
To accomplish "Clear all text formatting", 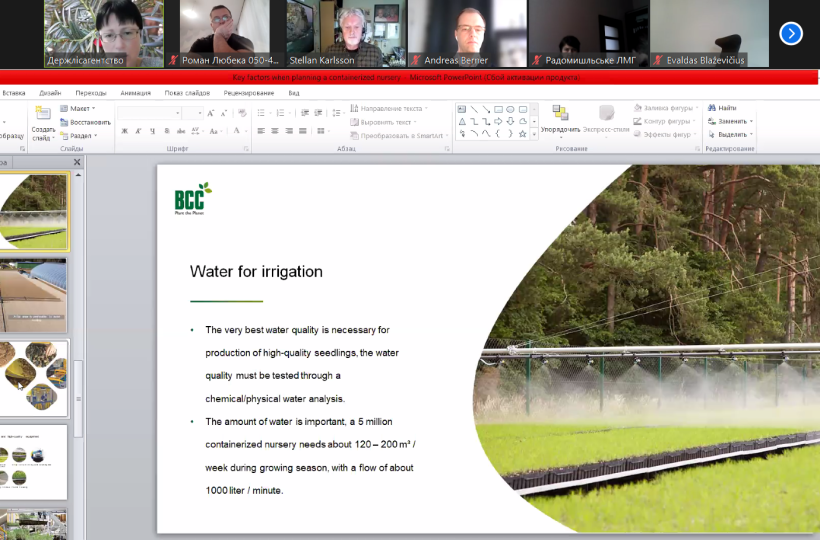I will tap(242, 113).
